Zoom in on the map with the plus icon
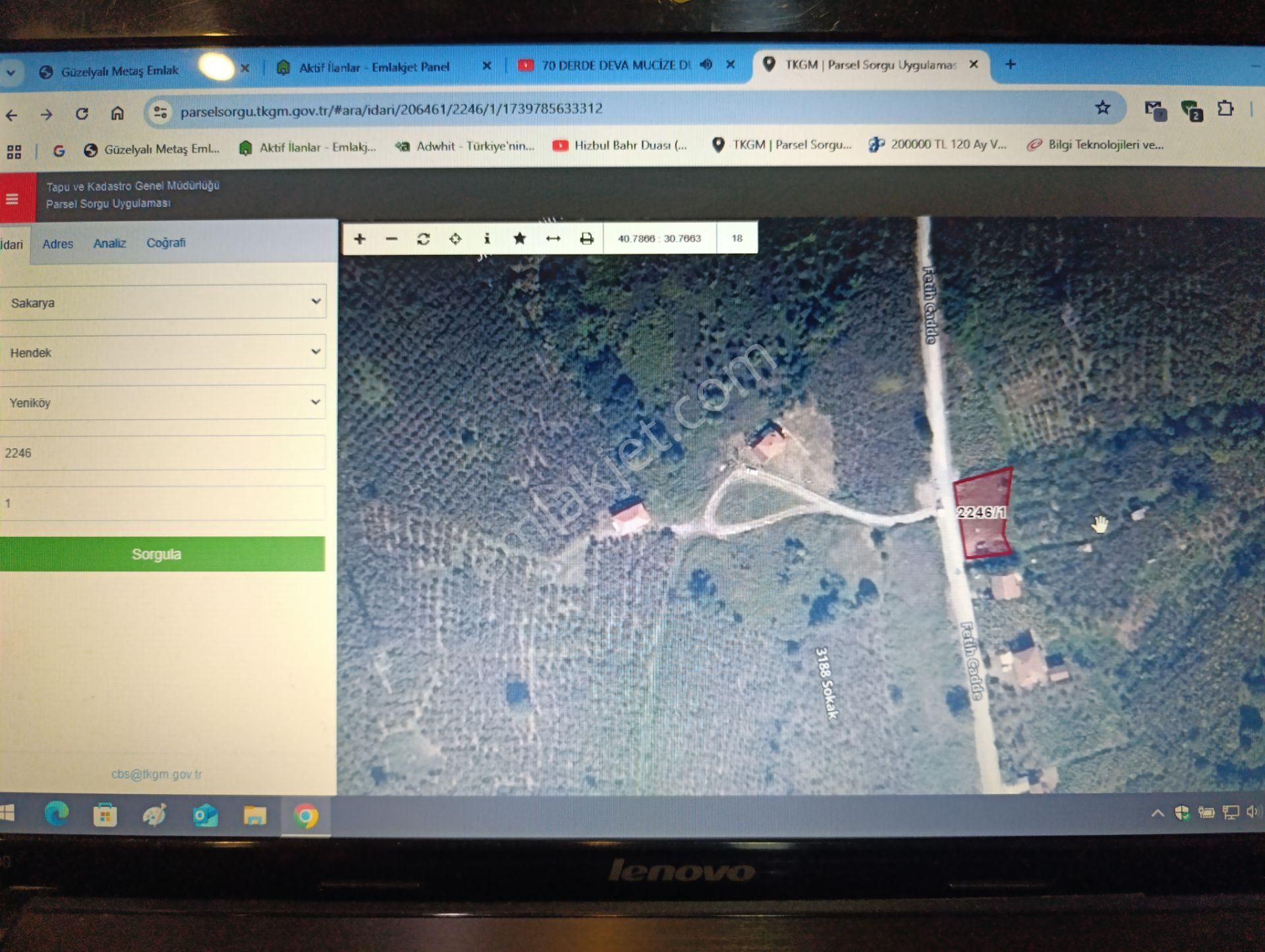 pyautogui.click(x=360, y=238)
